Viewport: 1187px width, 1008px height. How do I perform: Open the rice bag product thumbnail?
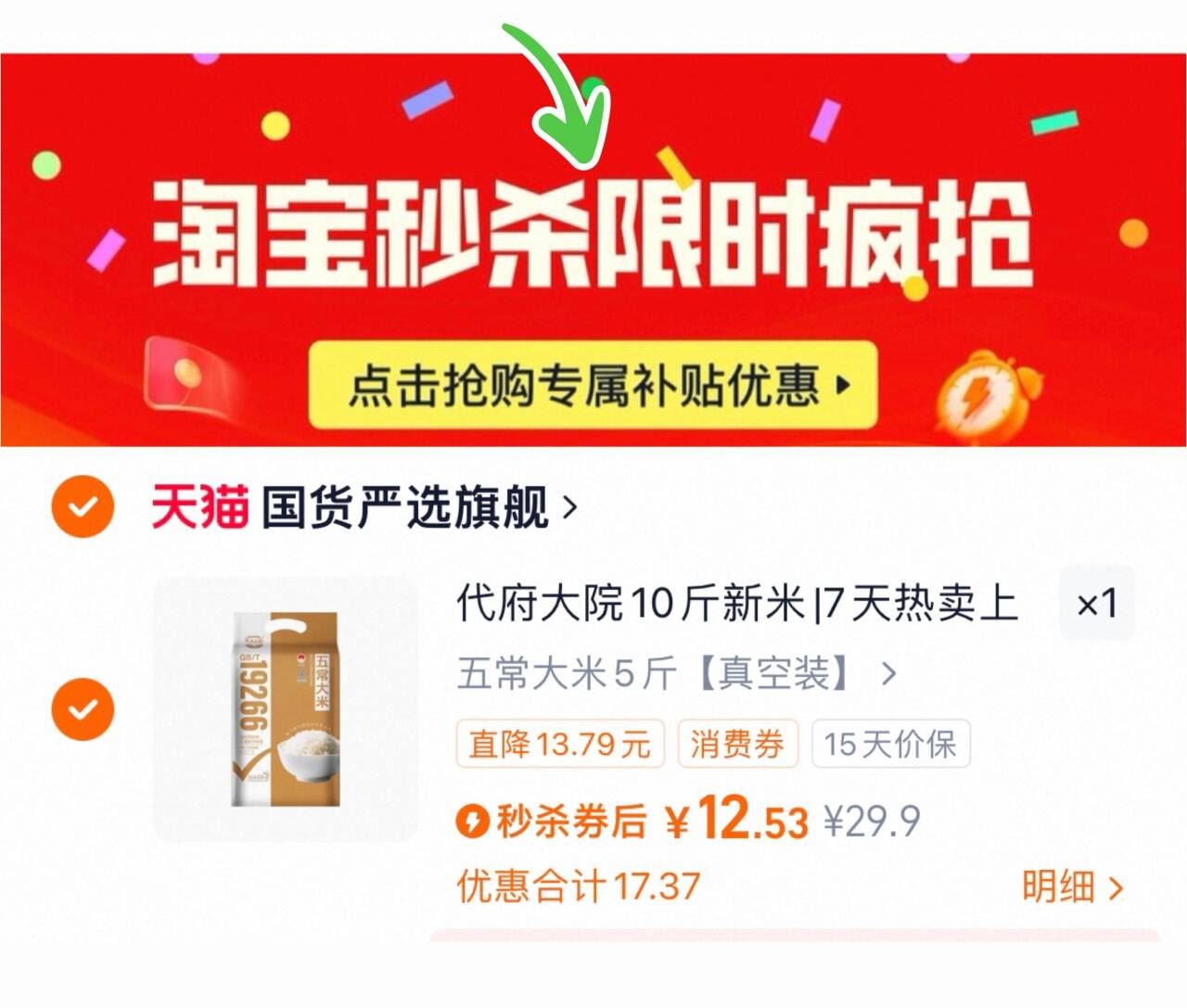[x=286, y=709]
